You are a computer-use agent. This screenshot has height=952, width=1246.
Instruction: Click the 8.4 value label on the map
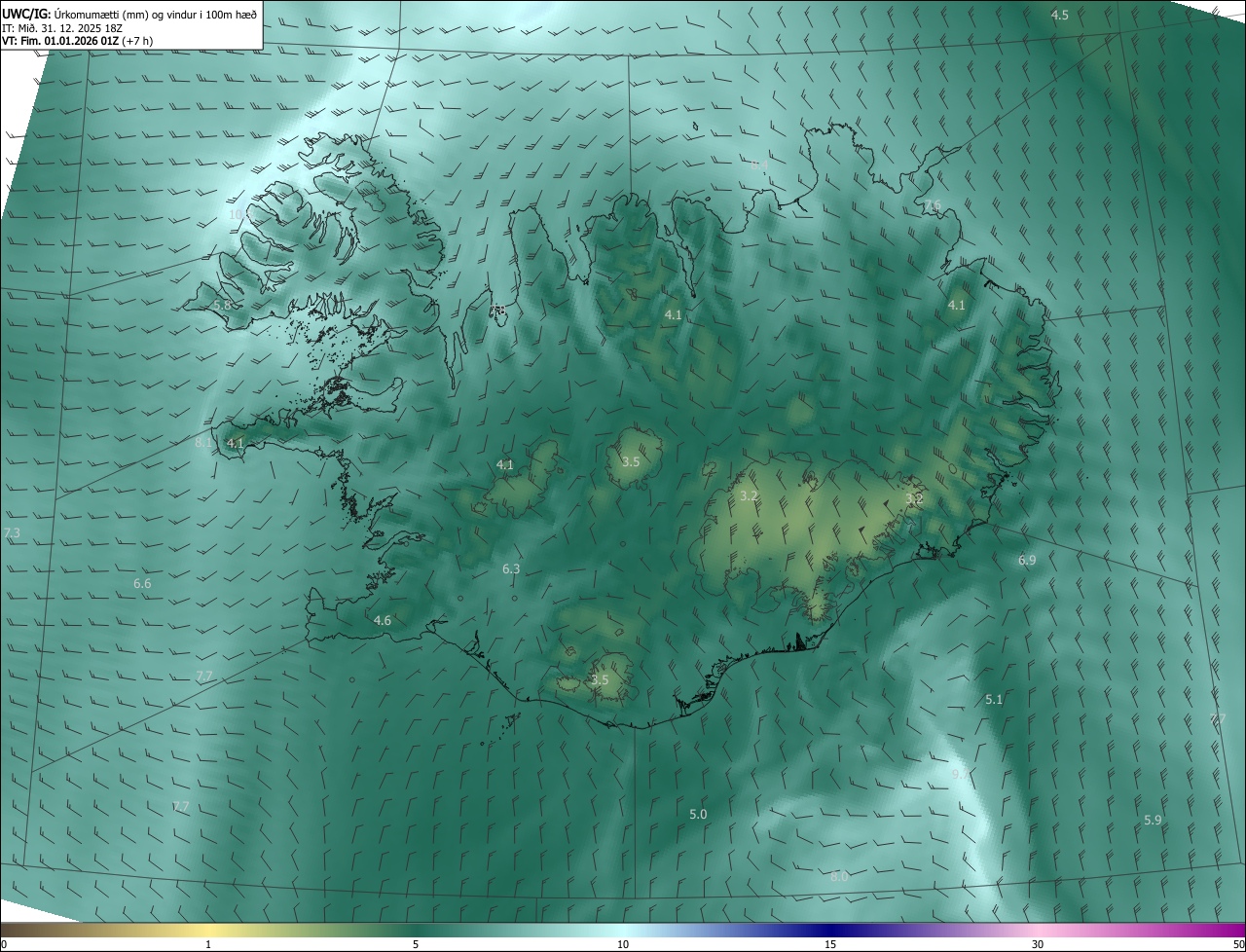point(758,165)
